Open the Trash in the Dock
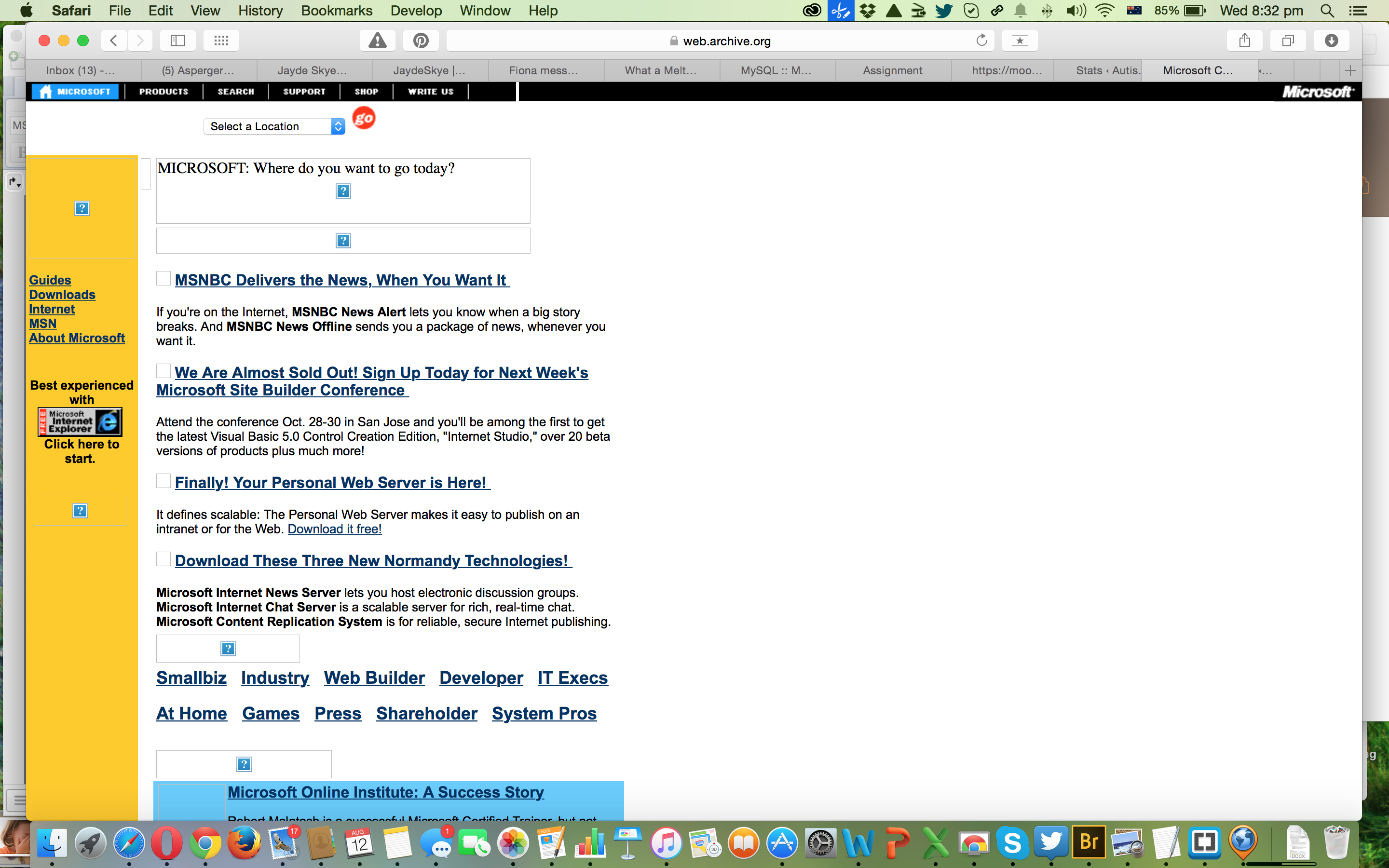 1336,843
